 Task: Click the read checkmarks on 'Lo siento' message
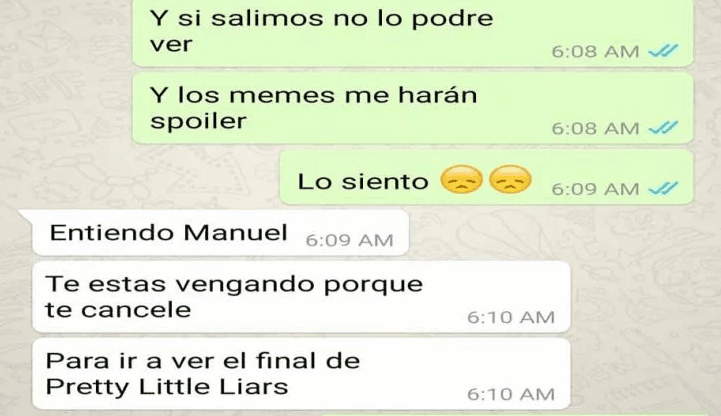point(663,188)
